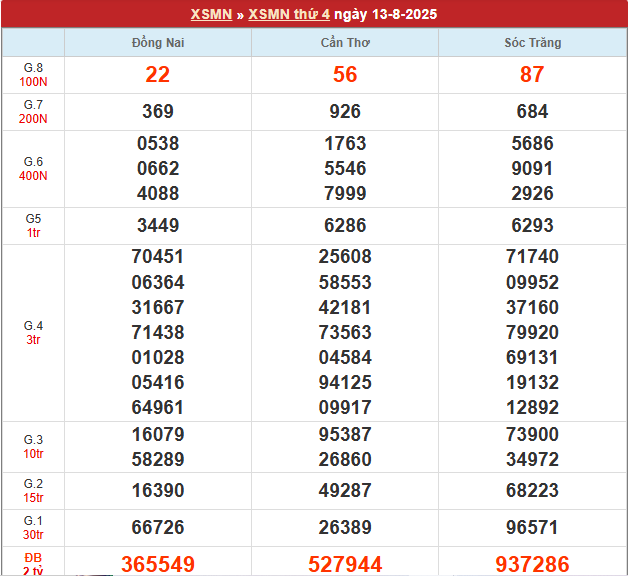Select G.4 number 58553
This screenshot has height=576, width=628.
click(345, 282)
